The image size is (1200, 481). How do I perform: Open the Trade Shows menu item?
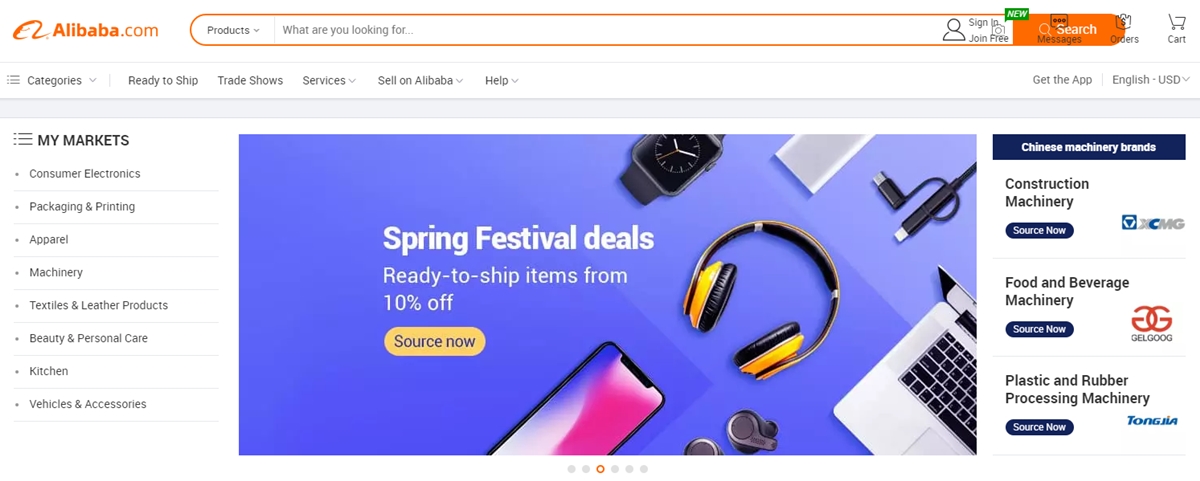pyautogui.click(x=250, y=80)
